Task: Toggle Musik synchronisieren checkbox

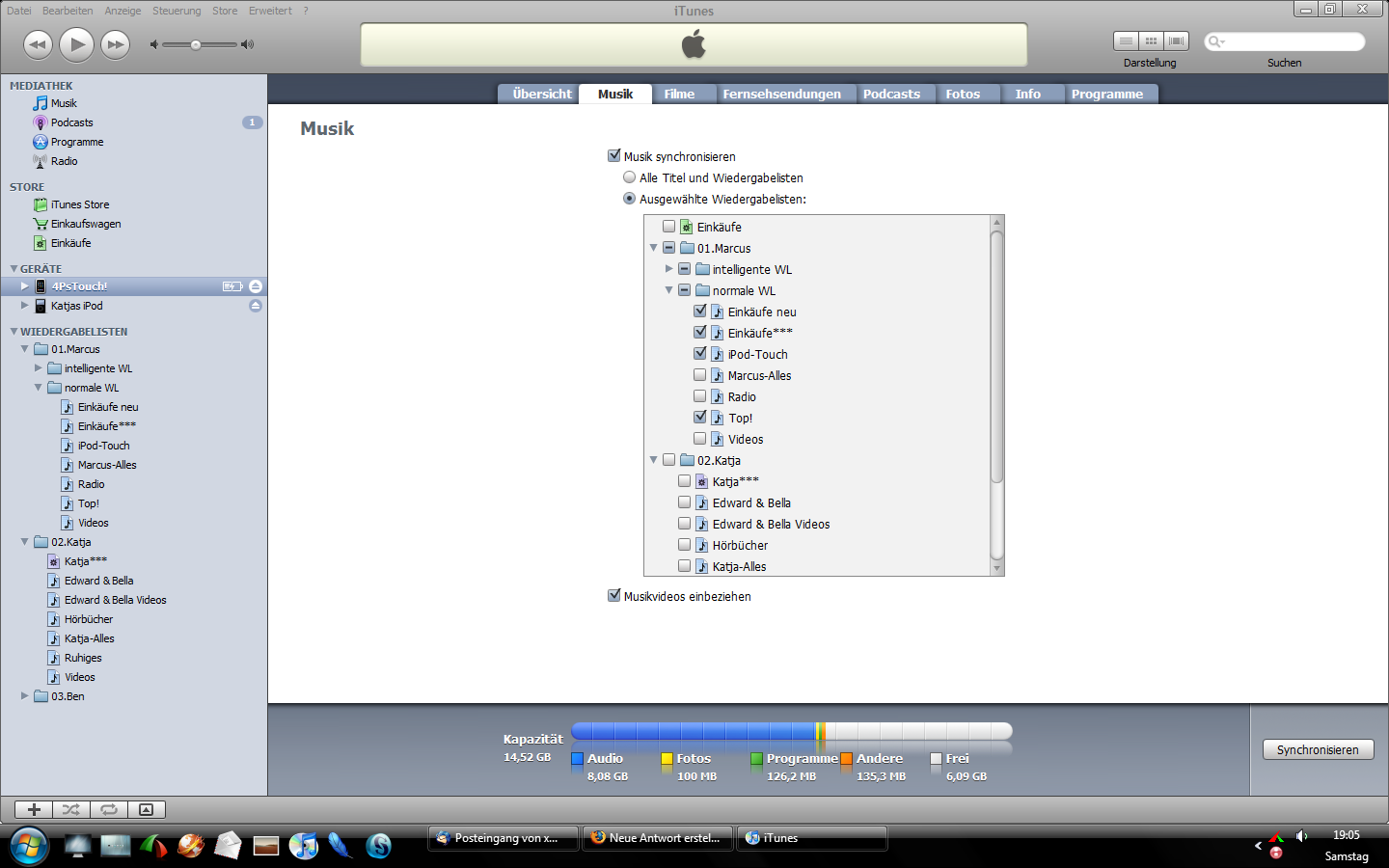Action: [x=613, y=155]
